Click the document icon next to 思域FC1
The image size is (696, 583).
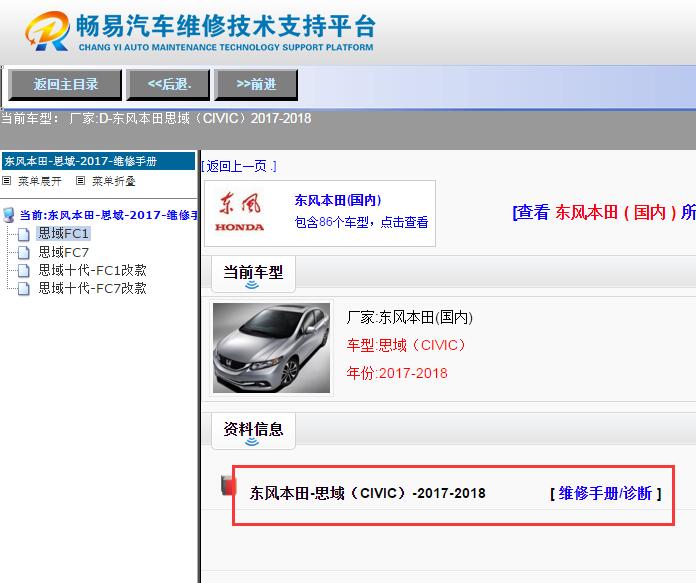pyautogui.click(x=24, y=234)
